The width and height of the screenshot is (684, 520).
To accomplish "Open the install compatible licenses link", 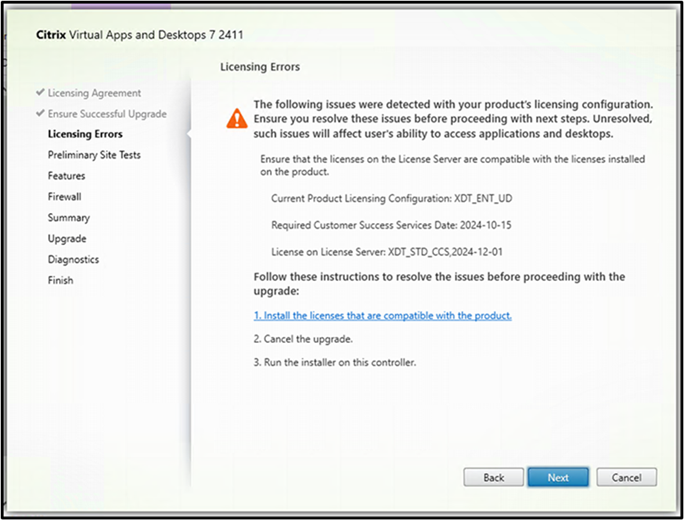I will (x=383, y=315).
